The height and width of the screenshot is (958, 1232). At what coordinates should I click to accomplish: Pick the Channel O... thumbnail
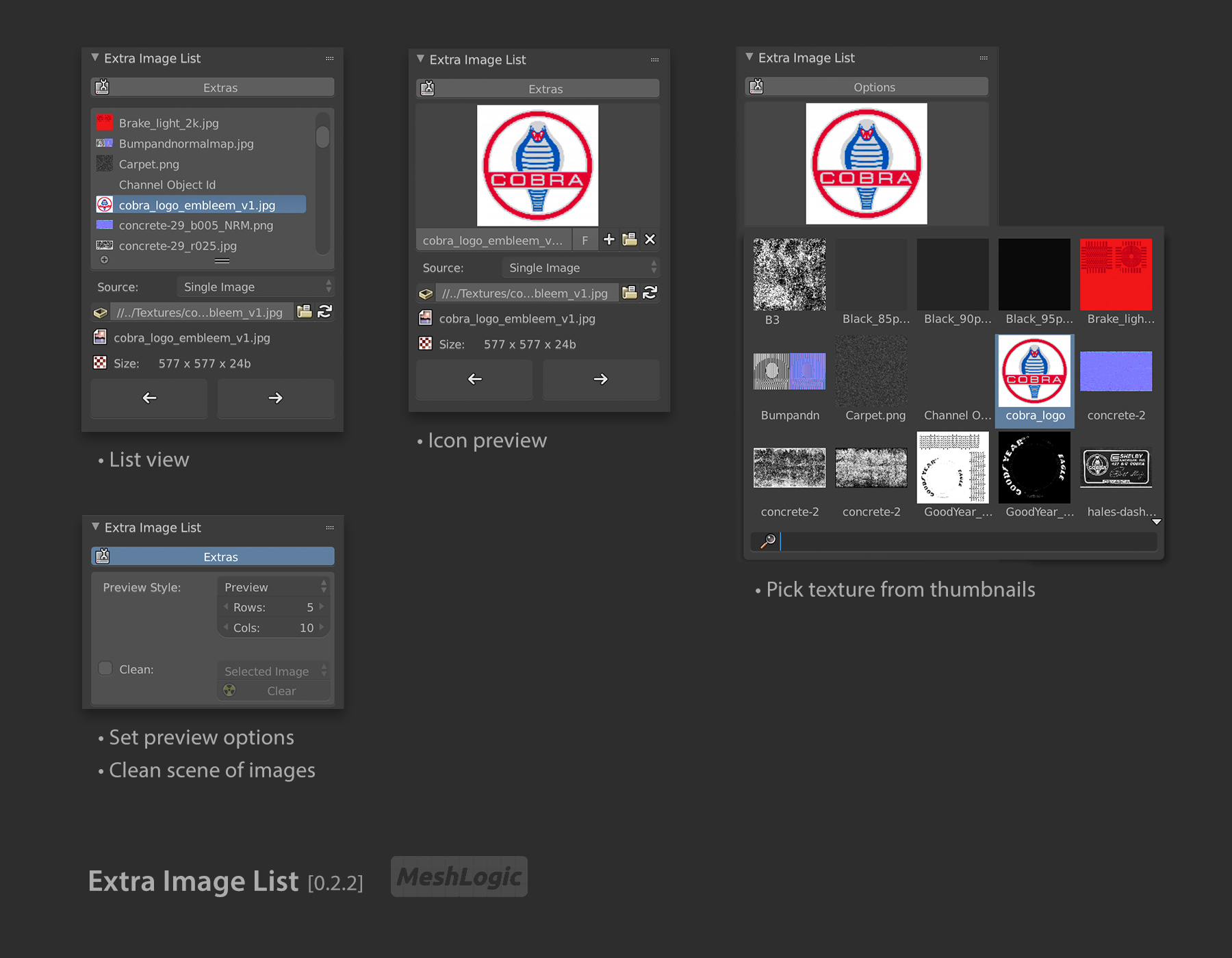click(x=953, y=380)
